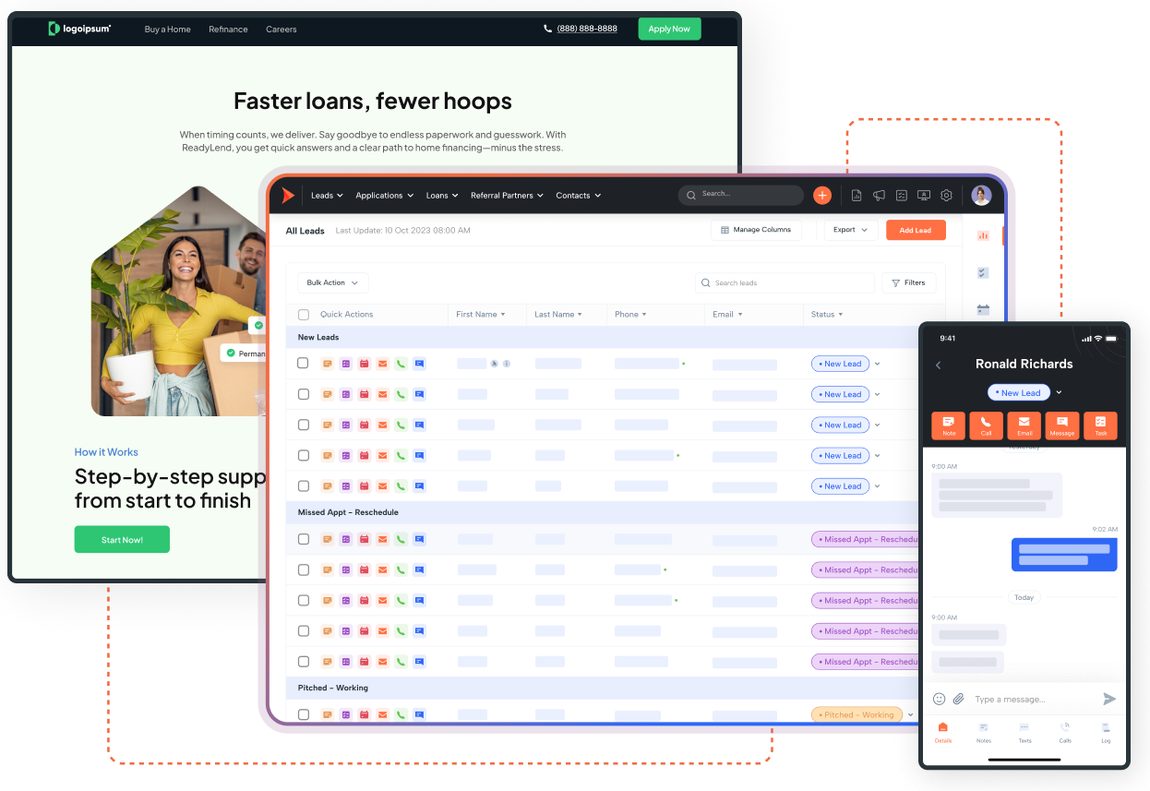The height and width of the screenshot is (791, 1150).
Task: Check first row under Missed Appt – Reschedule
Action: point(303,539)
